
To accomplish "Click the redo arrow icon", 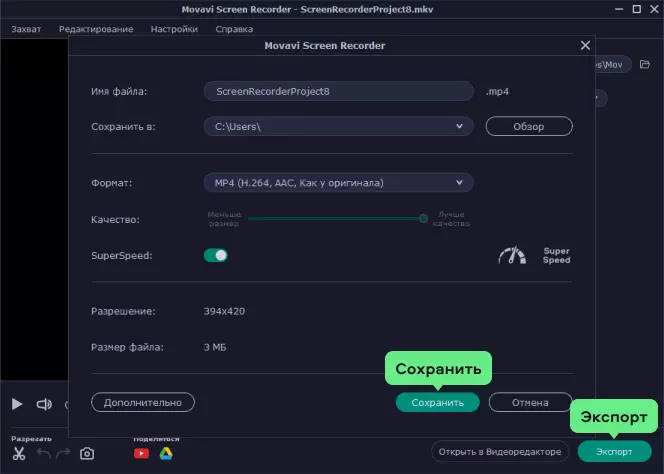I will coord(63,454).
